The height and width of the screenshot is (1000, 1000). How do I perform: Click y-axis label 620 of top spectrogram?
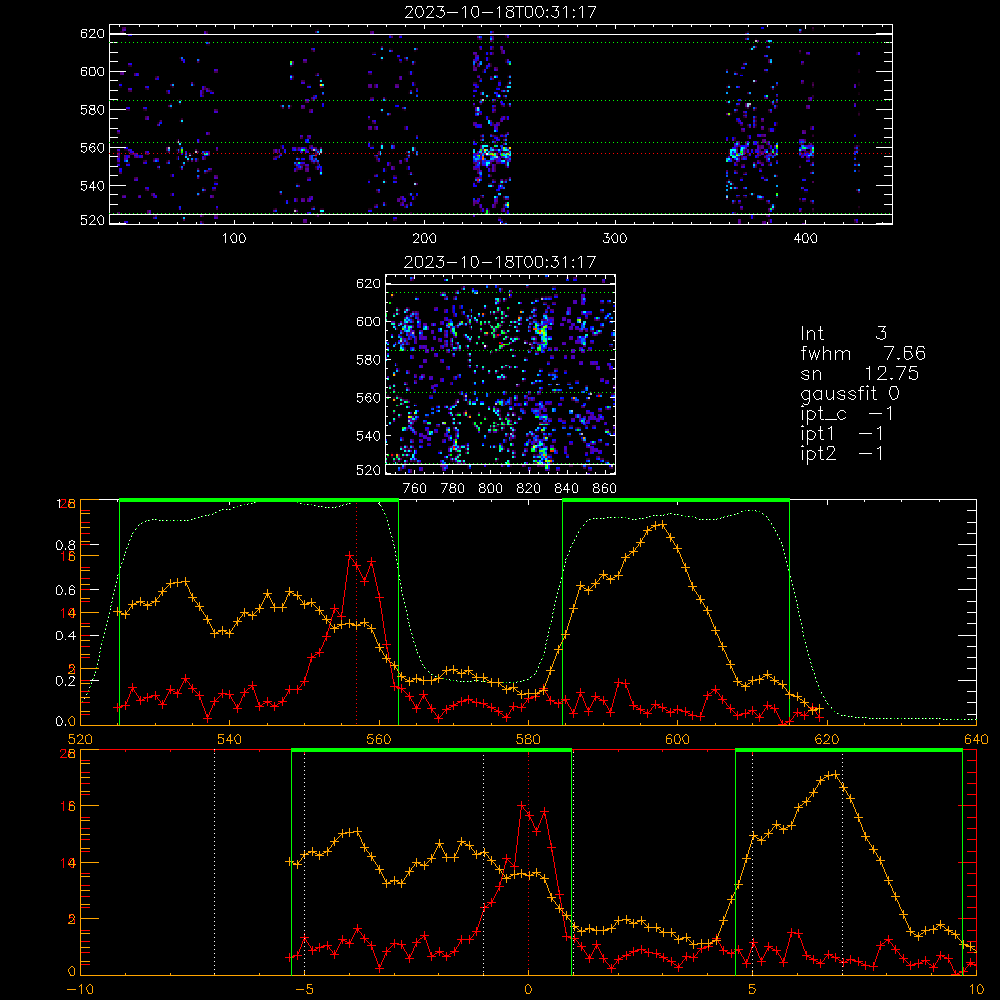coord(92,34)
